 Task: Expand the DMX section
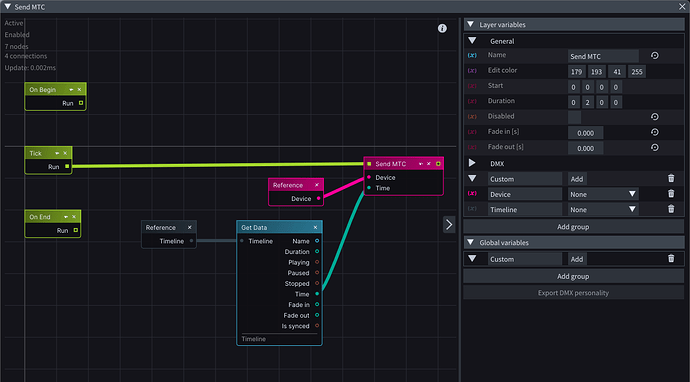tap(472, 163)
